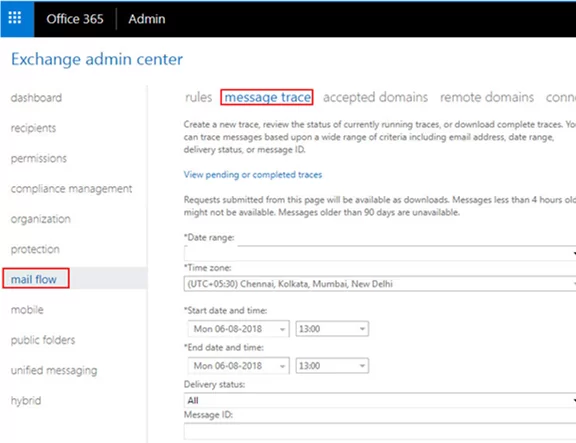Expand the end time 13:00 dropdown
Image resolution: width=576 pixels, height=443 pixels.
tap(332, 366)
